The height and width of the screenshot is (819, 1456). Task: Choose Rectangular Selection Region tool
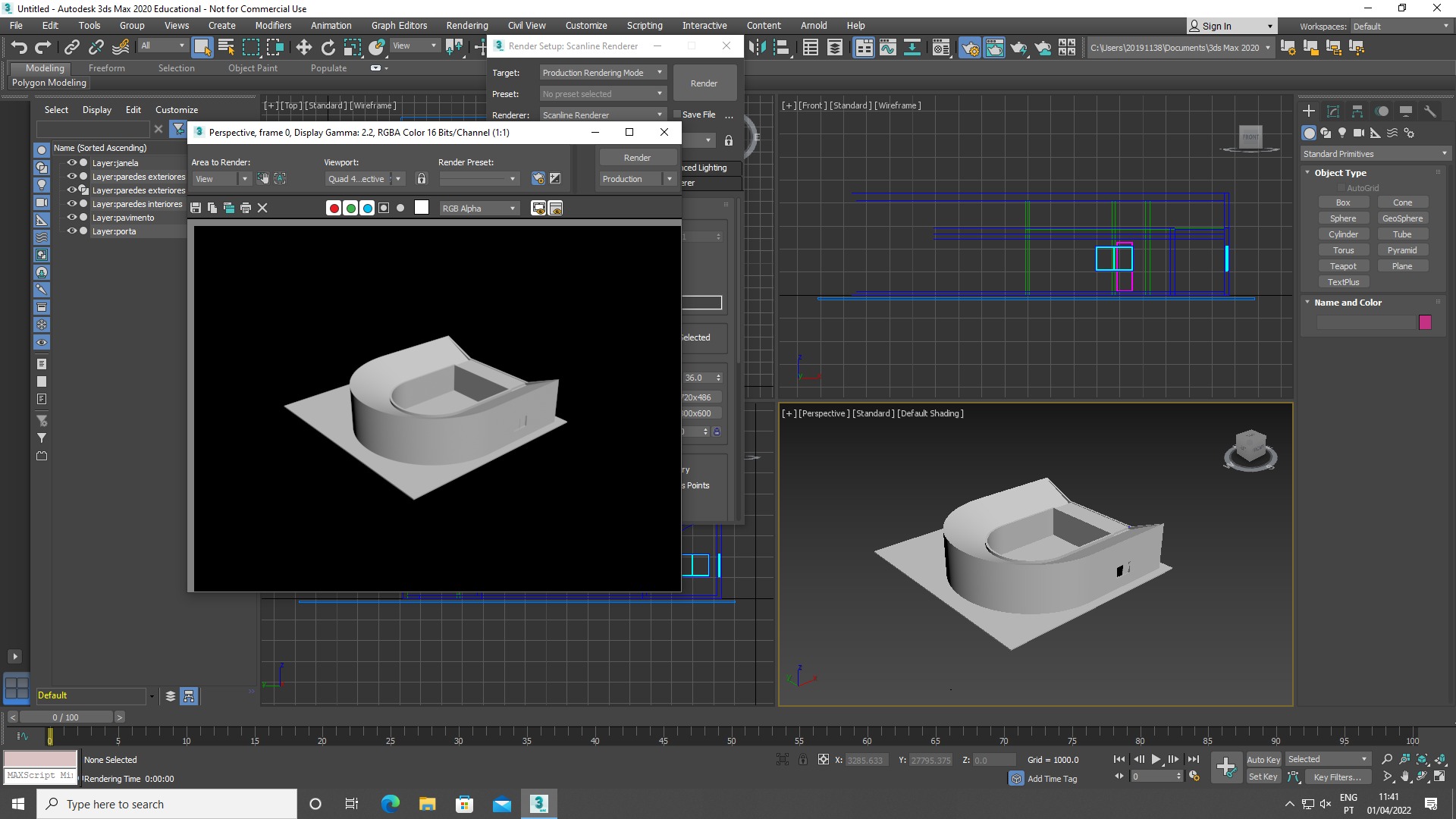click(x=250, y=48)
